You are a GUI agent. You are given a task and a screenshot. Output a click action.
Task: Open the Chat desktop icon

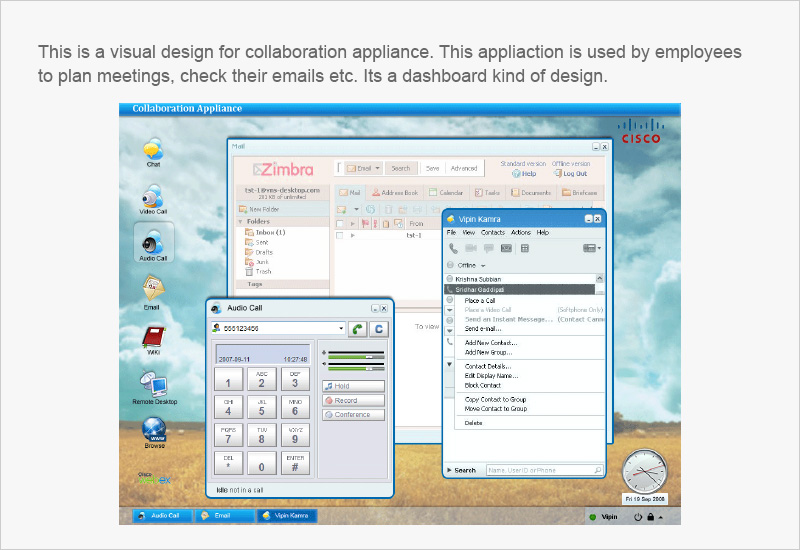tap(153, 150)
